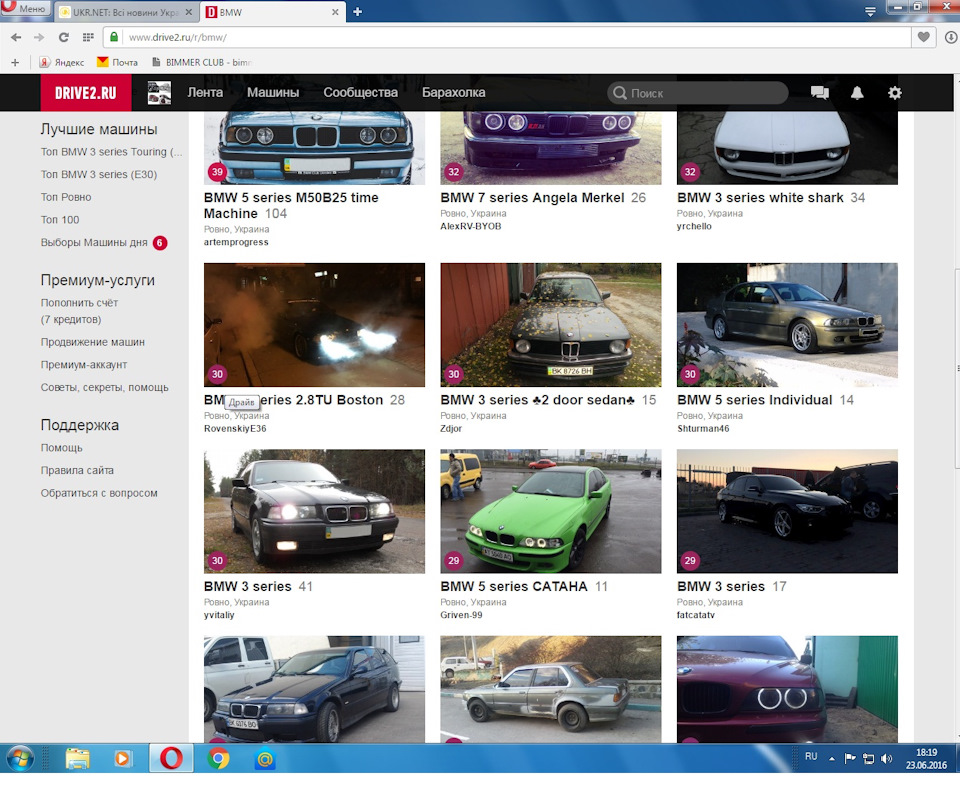Open user profile Zdjor
The height and width of the screenshot is (810, 960).
click(x=451, y=428)
